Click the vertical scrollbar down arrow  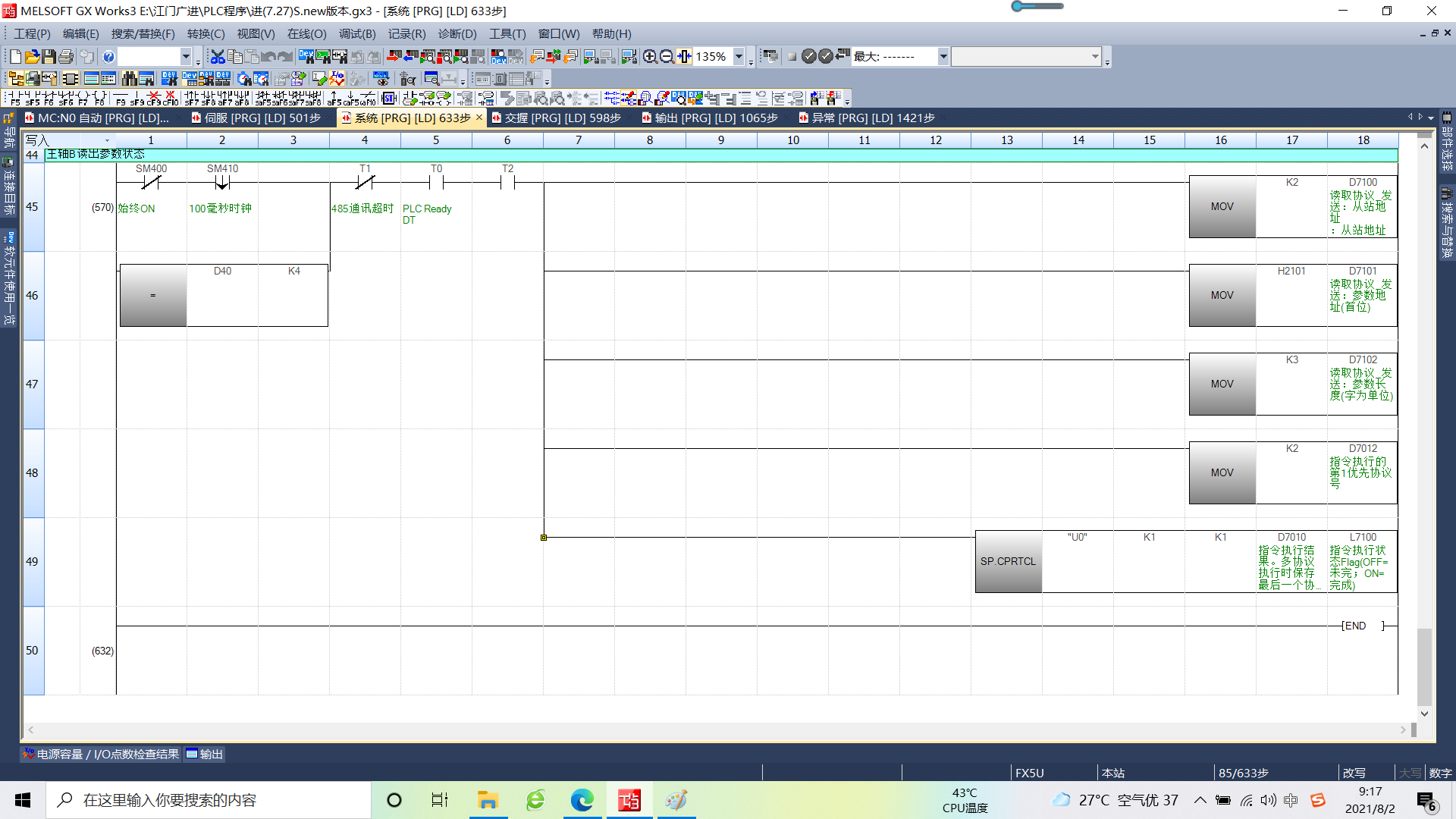tap(1424, 714)
